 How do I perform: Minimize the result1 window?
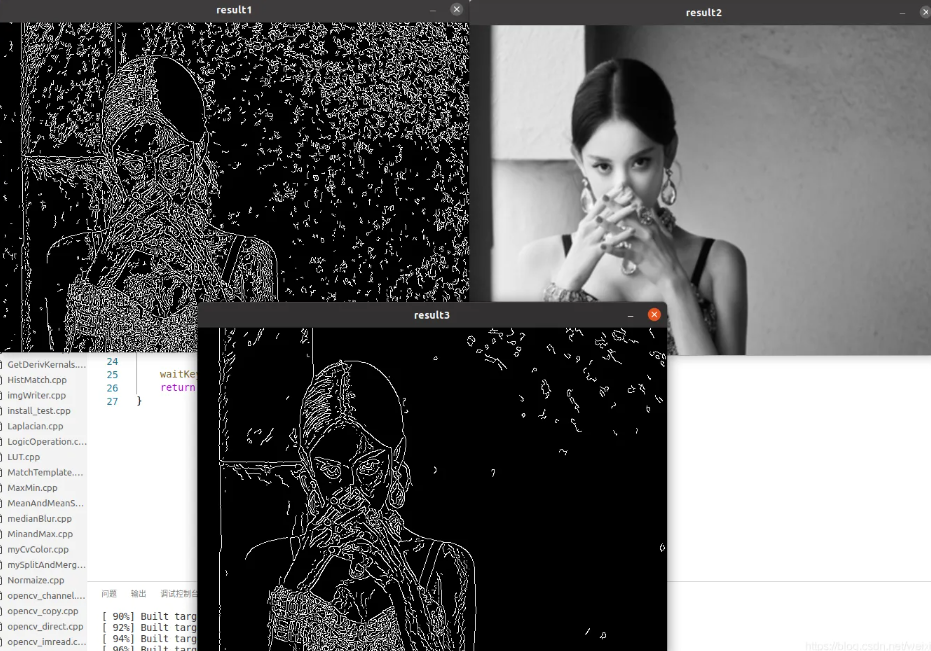pos(433,10)
